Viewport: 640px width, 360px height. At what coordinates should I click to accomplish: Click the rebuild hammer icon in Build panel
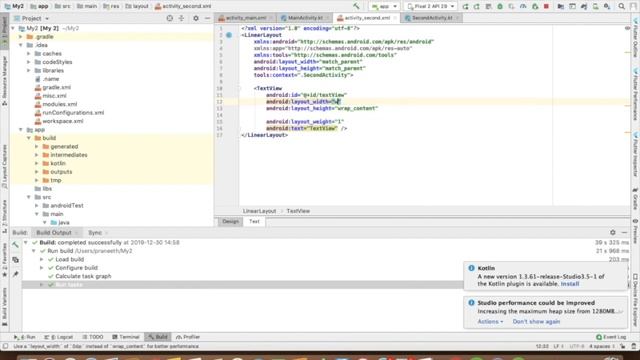[x=16, y=245]
